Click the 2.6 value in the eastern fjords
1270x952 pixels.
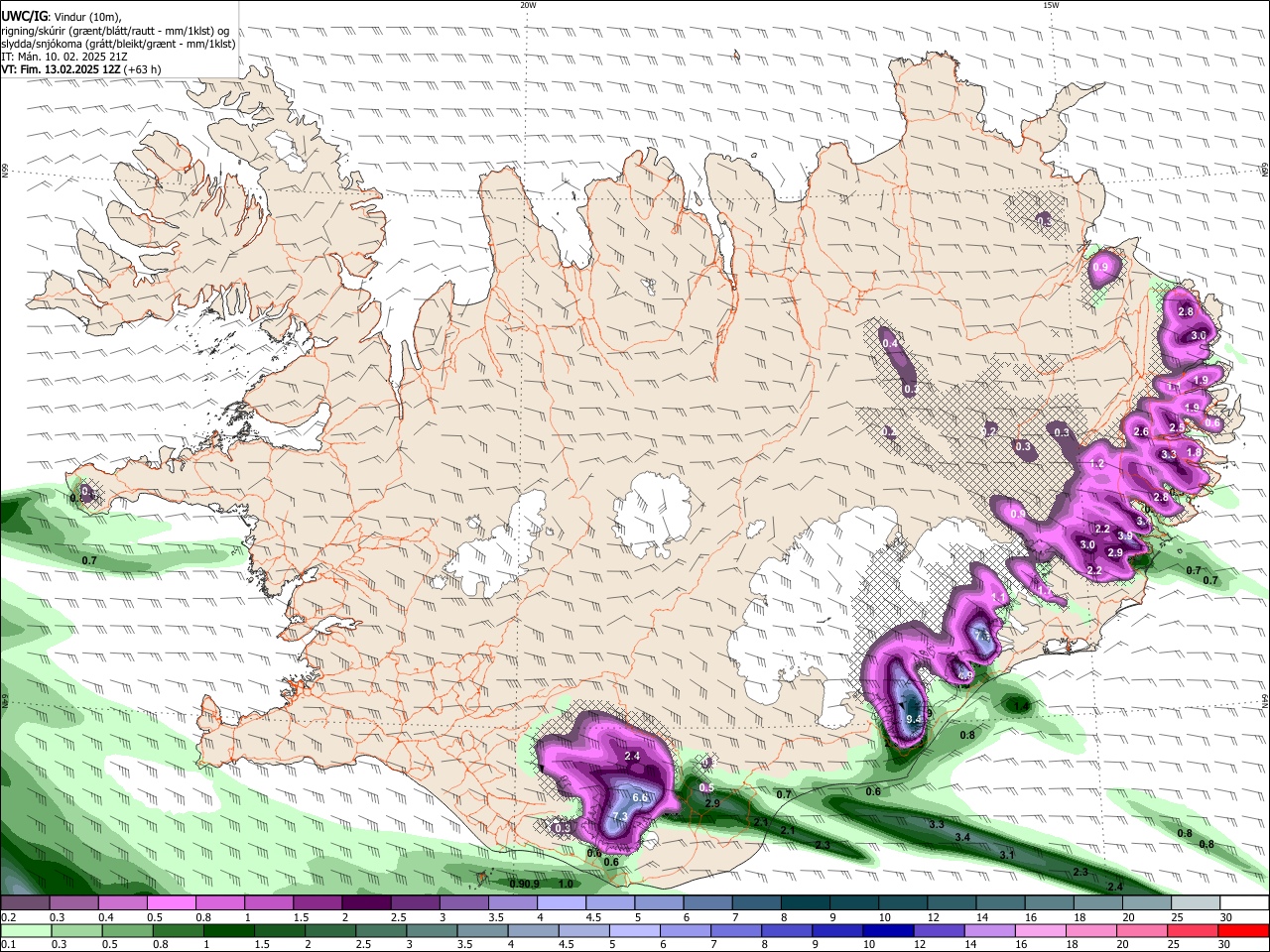pyautogui.click(x=1141, y=432)
